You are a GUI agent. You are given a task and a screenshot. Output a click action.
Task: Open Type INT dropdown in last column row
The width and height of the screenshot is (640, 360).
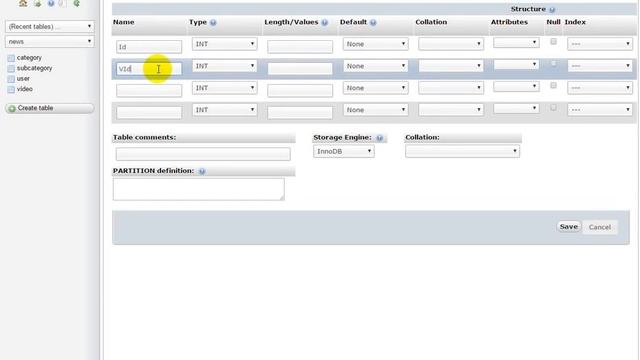pos(224,110)
